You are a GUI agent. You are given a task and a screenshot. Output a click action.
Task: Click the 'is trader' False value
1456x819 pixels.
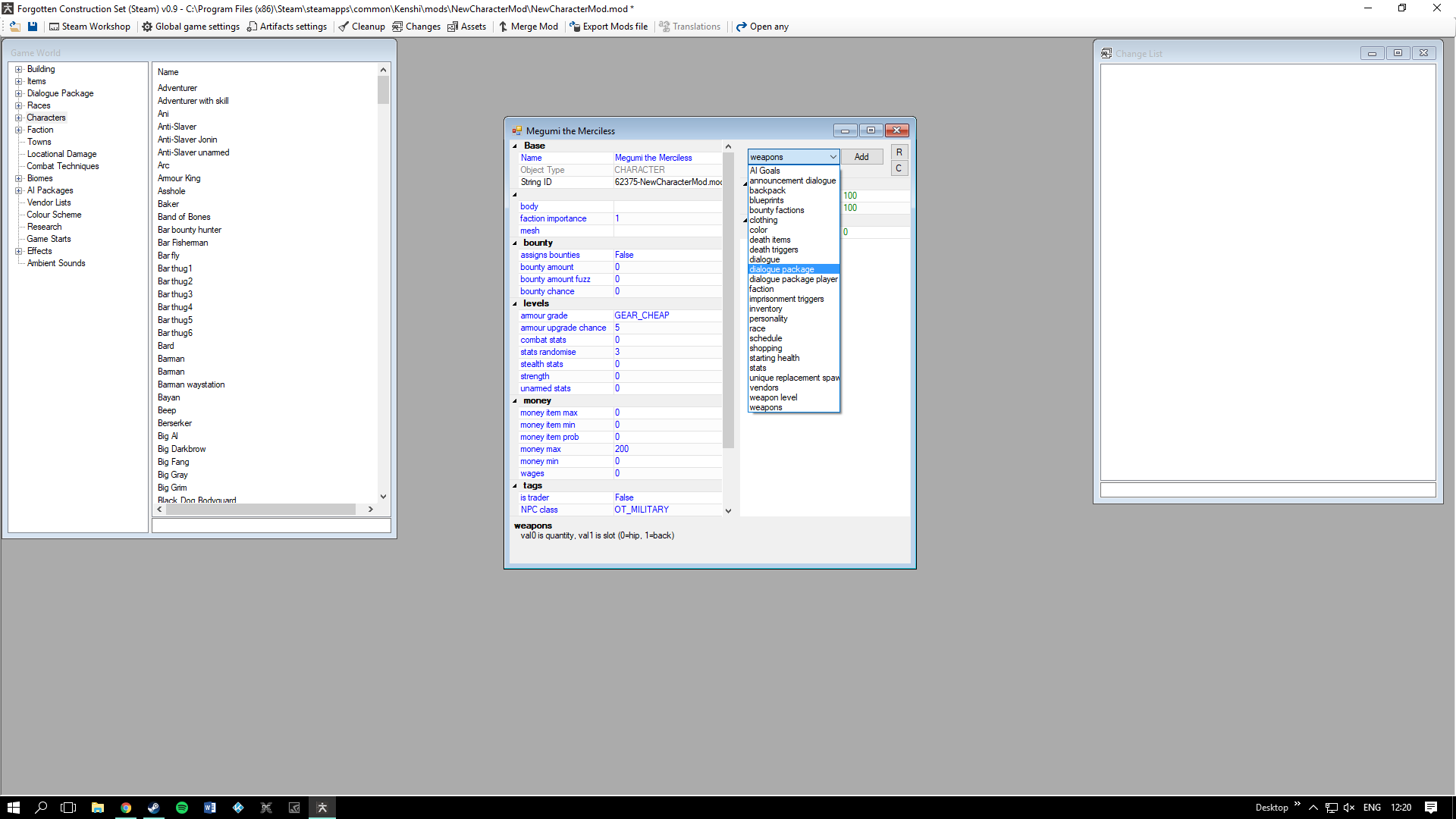click(624, 497)
